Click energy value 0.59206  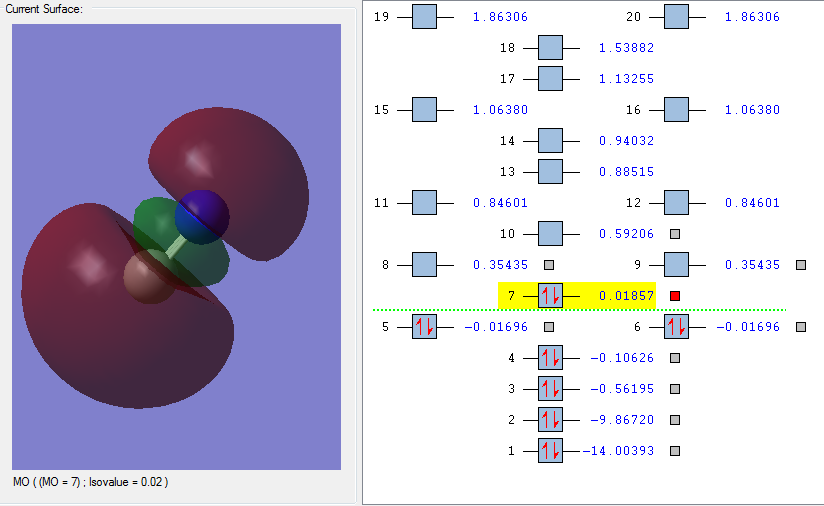pyautogui.click(x=626, y=234)
